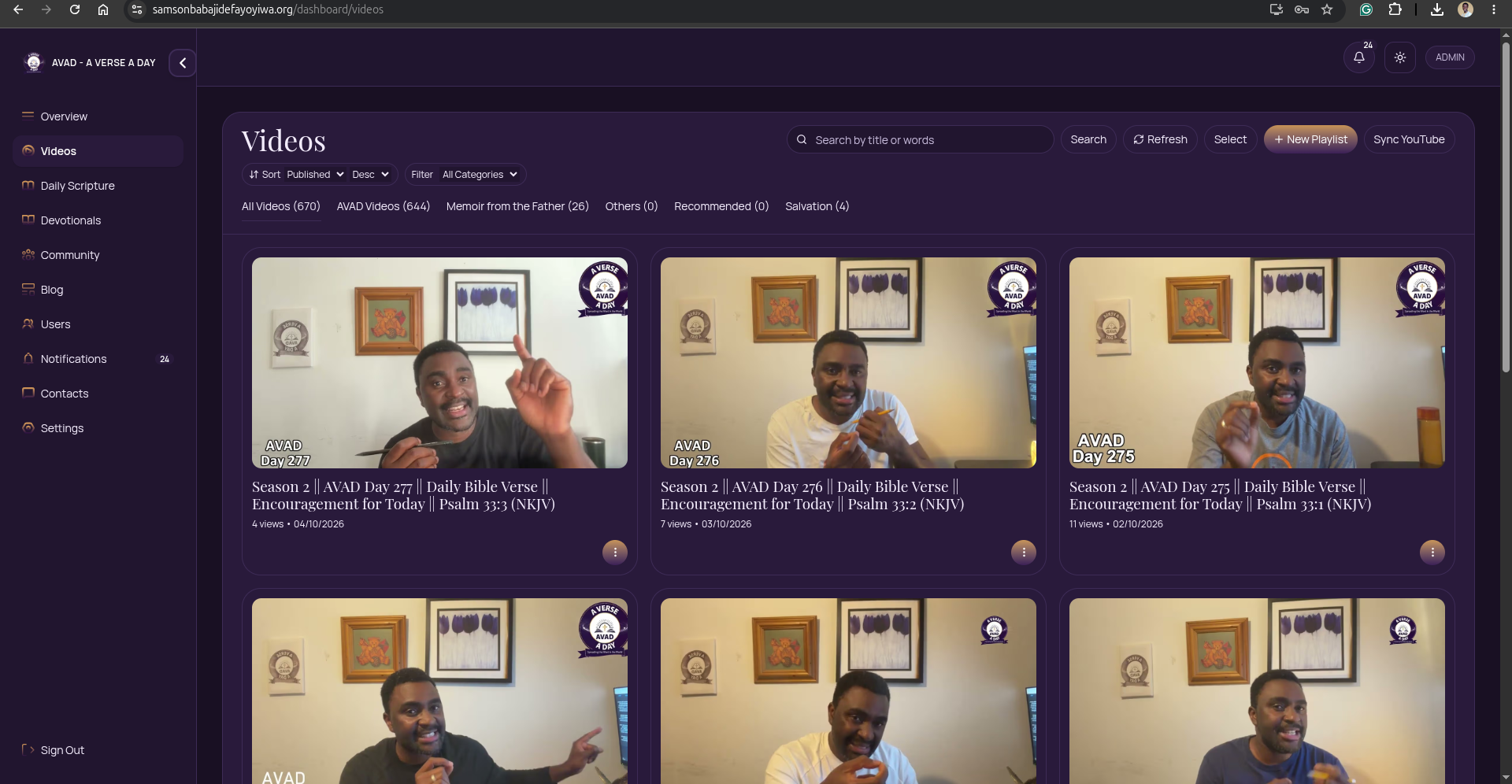Open the AVAD Day 277 video thumbnail
This screenshot has width=1512, height=784.
439,363
